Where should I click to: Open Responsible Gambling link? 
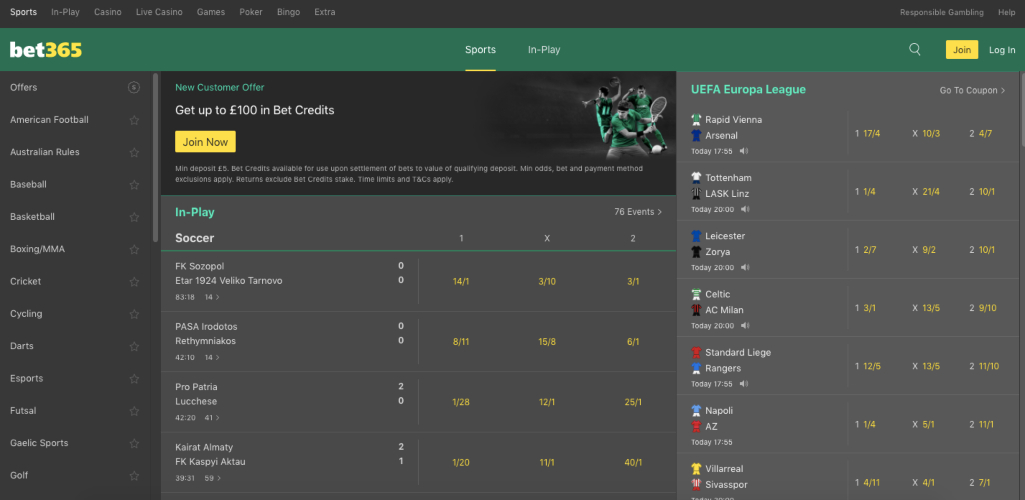(941, 12)
